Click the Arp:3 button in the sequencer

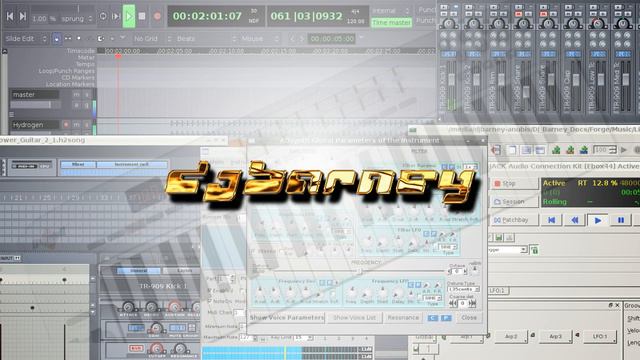(x=556, y=337)
